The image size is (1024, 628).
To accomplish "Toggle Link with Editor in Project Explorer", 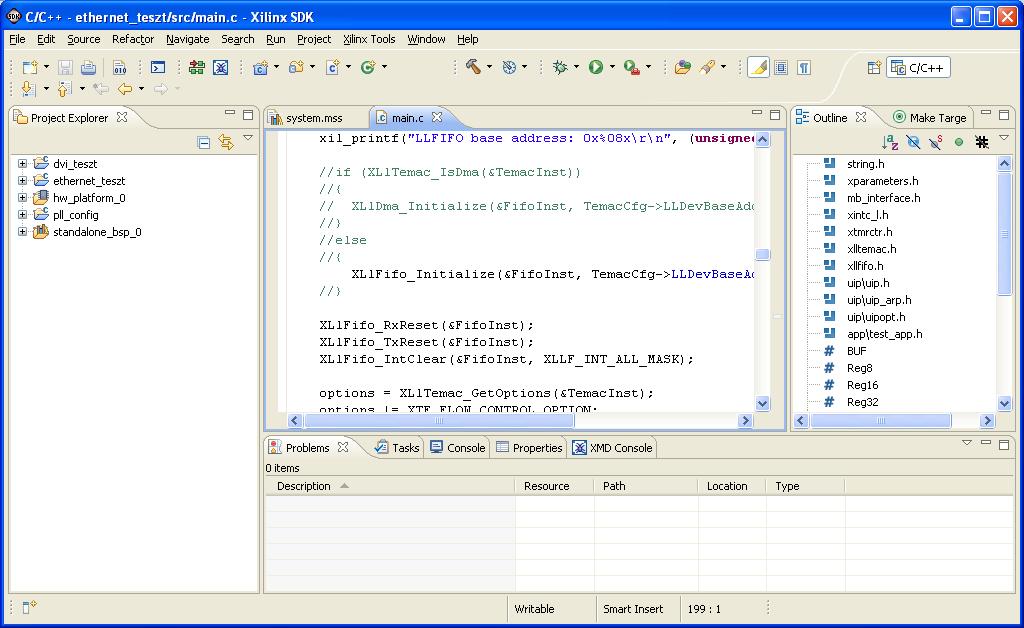I will point(226,142).
